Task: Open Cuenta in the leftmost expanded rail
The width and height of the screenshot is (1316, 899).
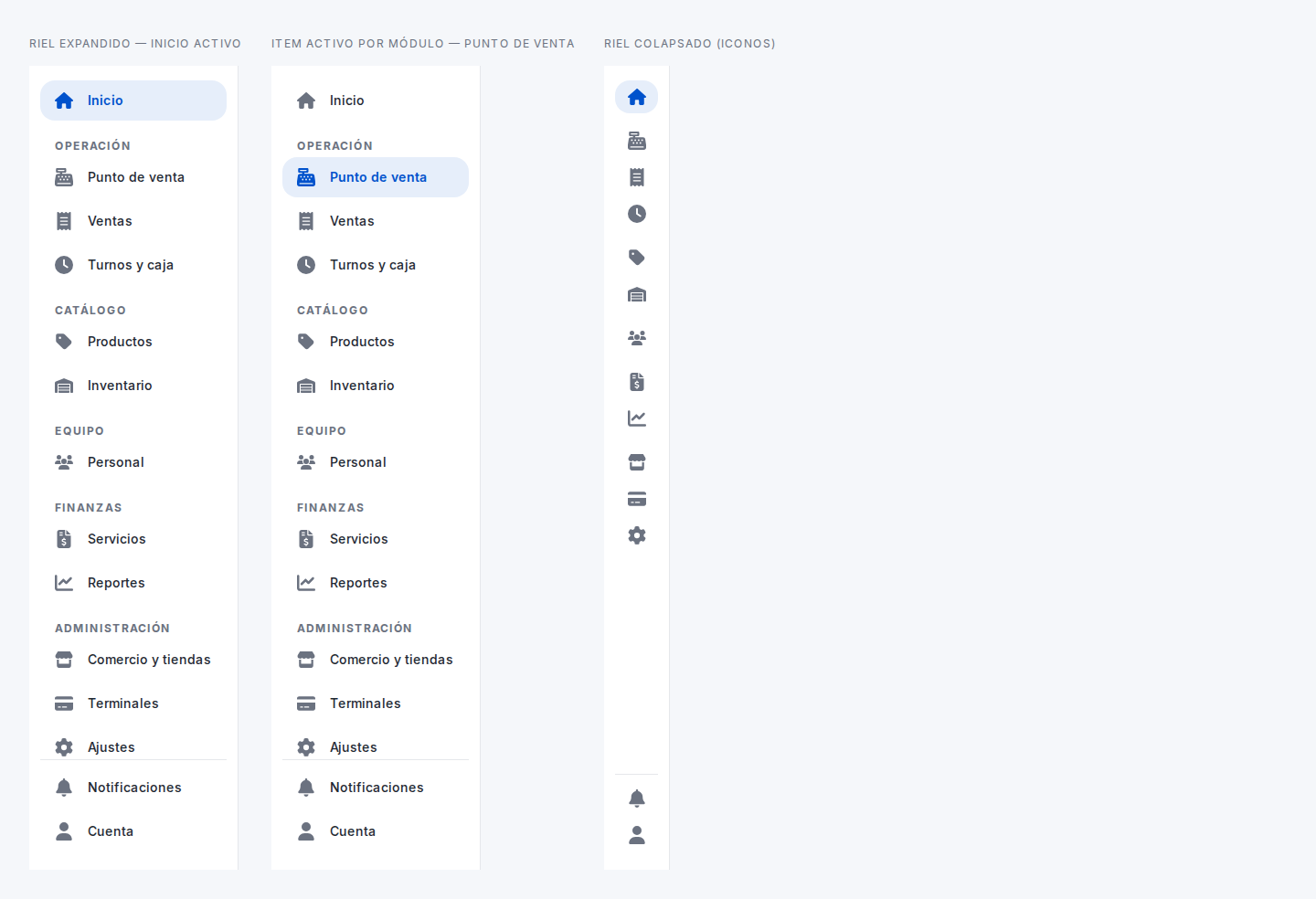Action: pyautogui.click(x=133, y=831)
